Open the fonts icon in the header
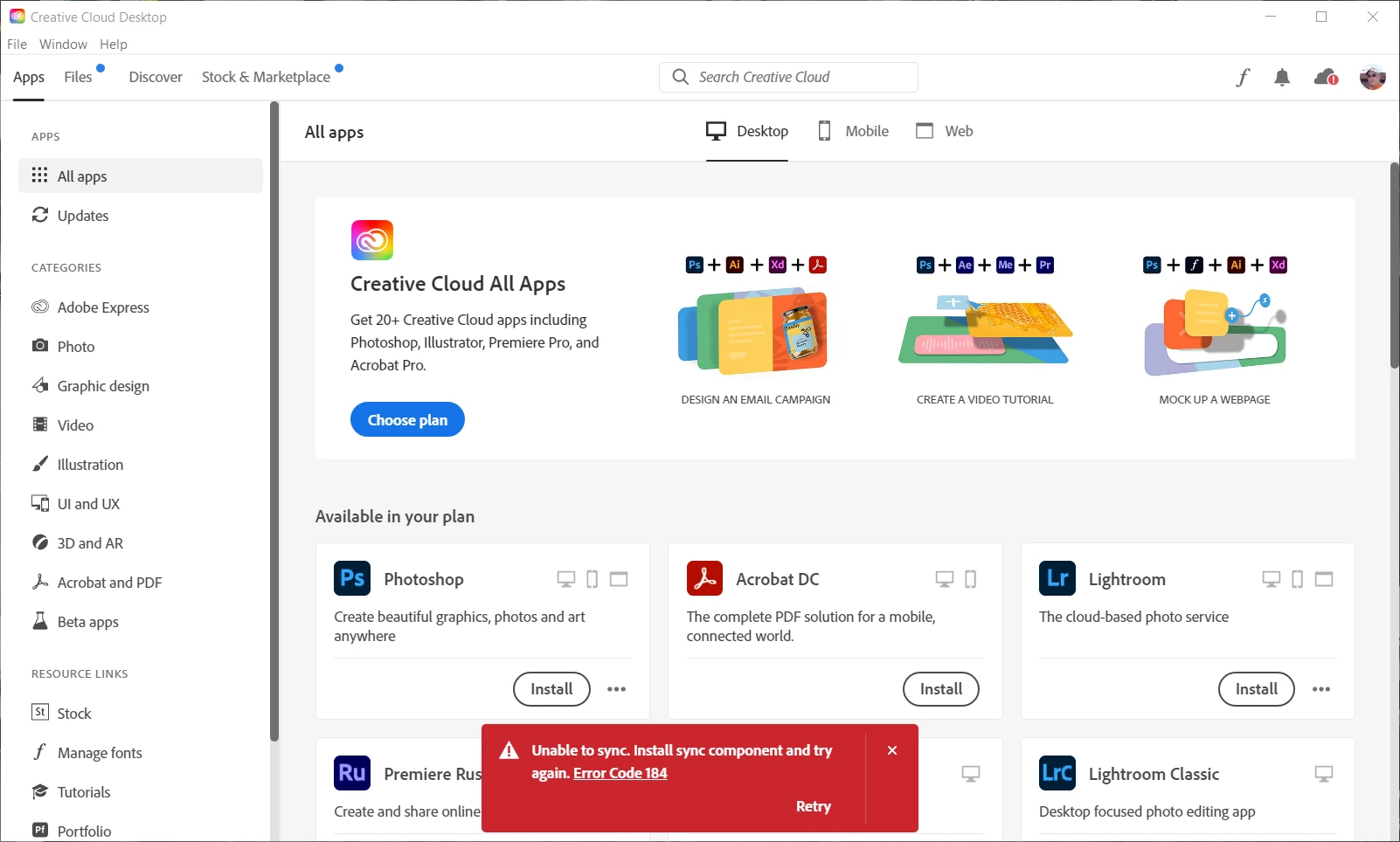The image size is (1400, 842). pyautogui.click(x=1243, y=77)
